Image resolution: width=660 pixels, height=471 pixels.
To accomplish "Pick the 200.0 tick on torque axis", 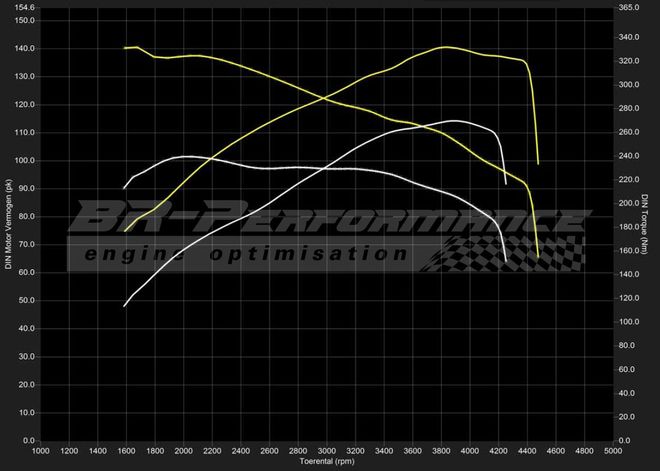I will tap(629, 203).
